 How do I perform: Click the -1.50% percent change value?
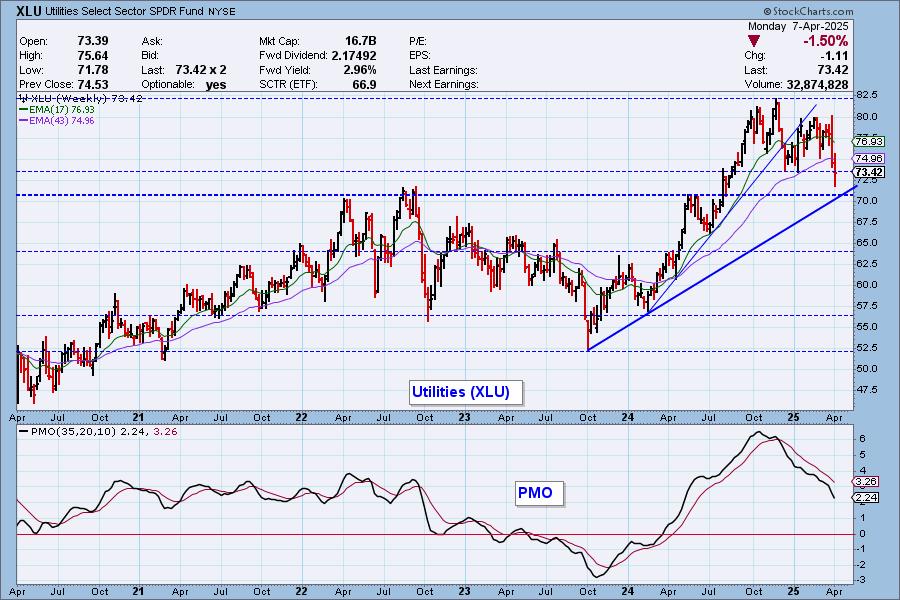click(x=825, y=41)
